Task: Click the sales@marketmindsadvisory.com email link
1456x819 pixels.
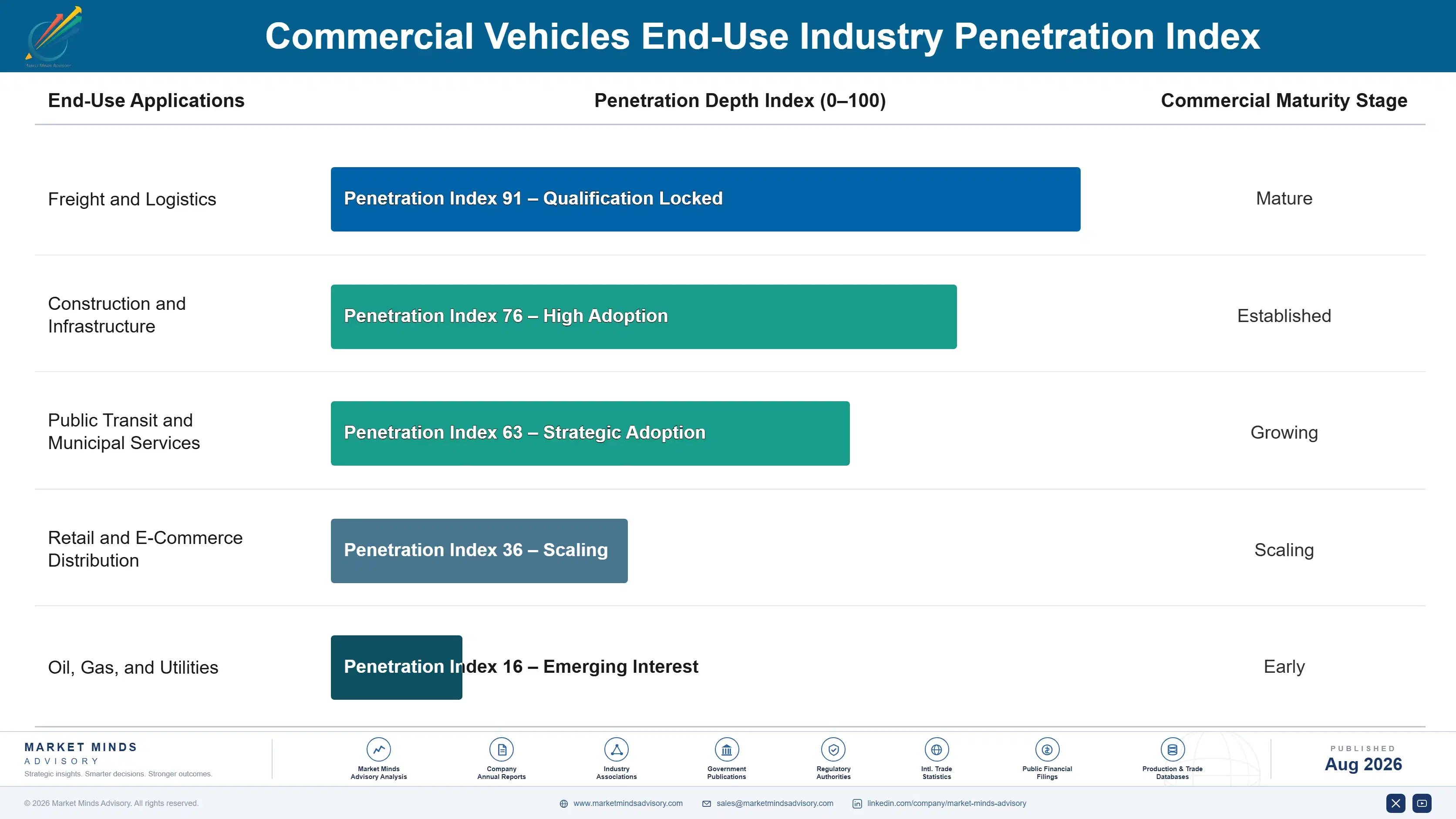Action: coord(775,803)
